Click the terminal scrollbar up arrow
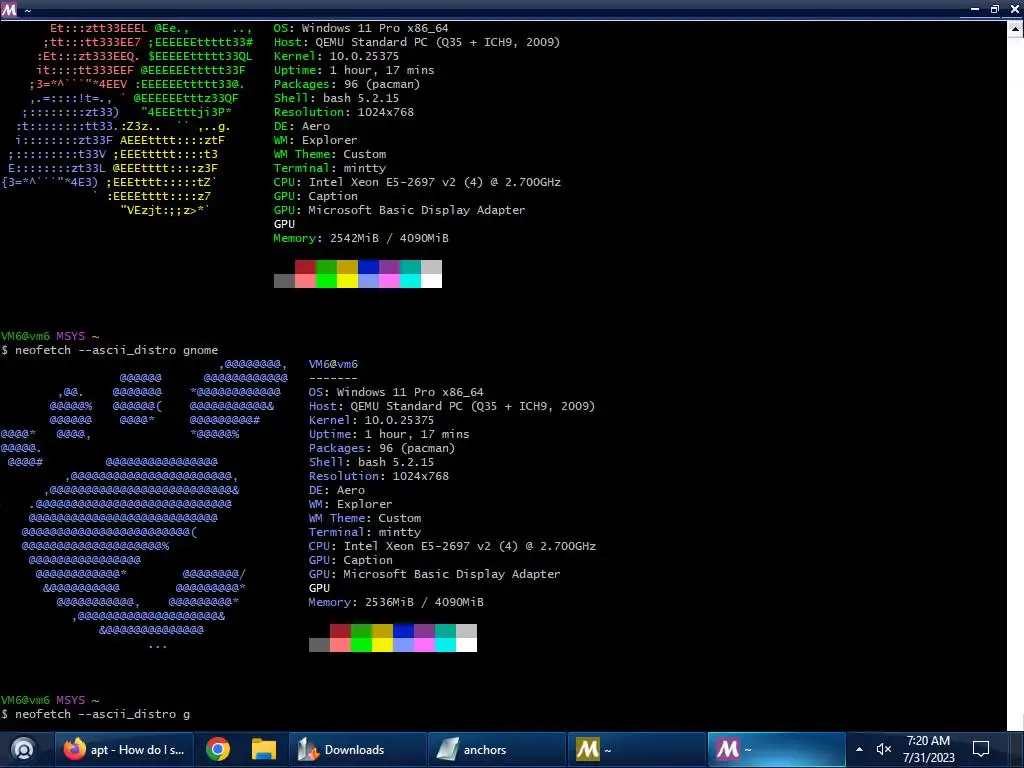The height and width of the screenshot is (768, 1024). [1016, 29]
